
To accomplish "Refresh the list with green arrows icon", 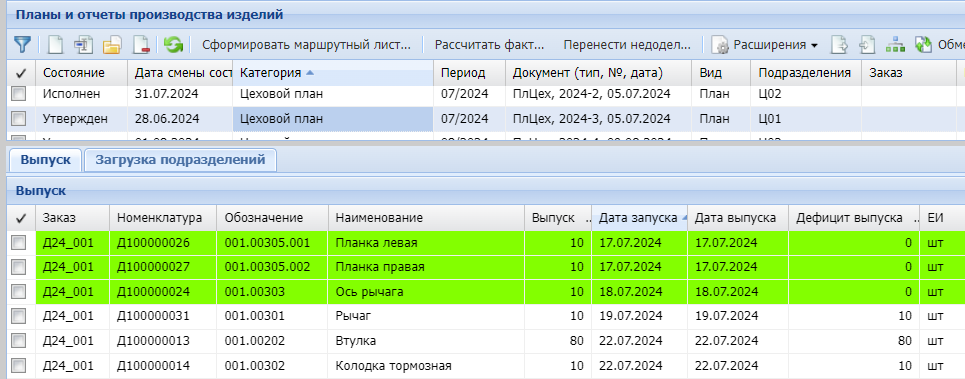I will 174,45.
